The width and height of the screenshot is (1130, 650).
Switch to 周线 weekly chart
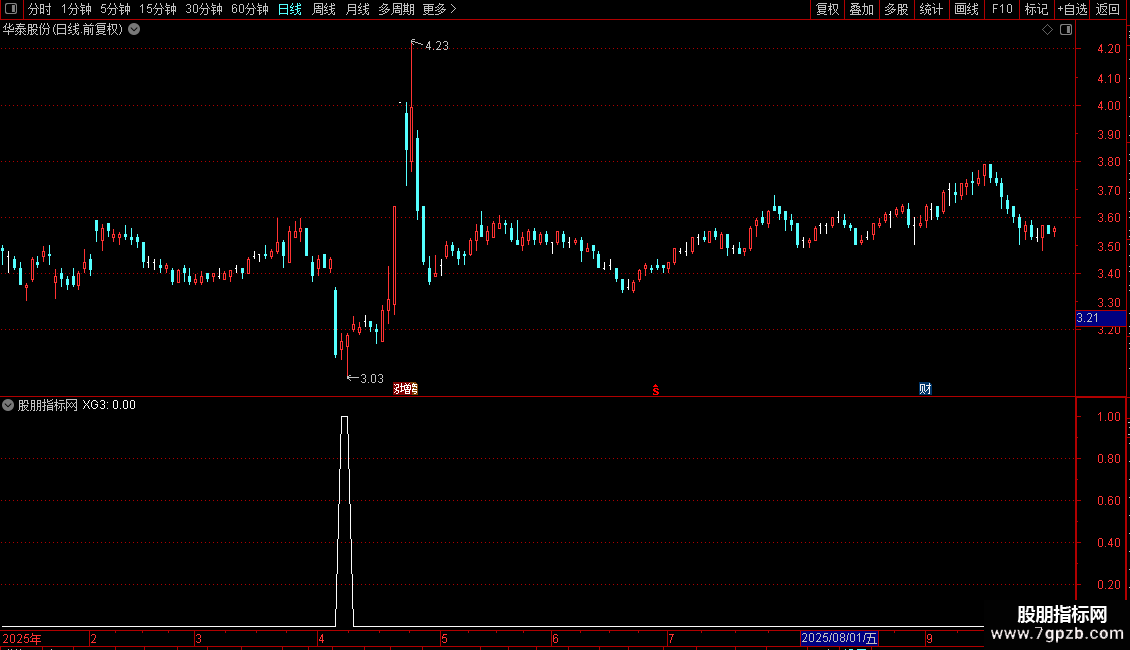pos(324,9)
